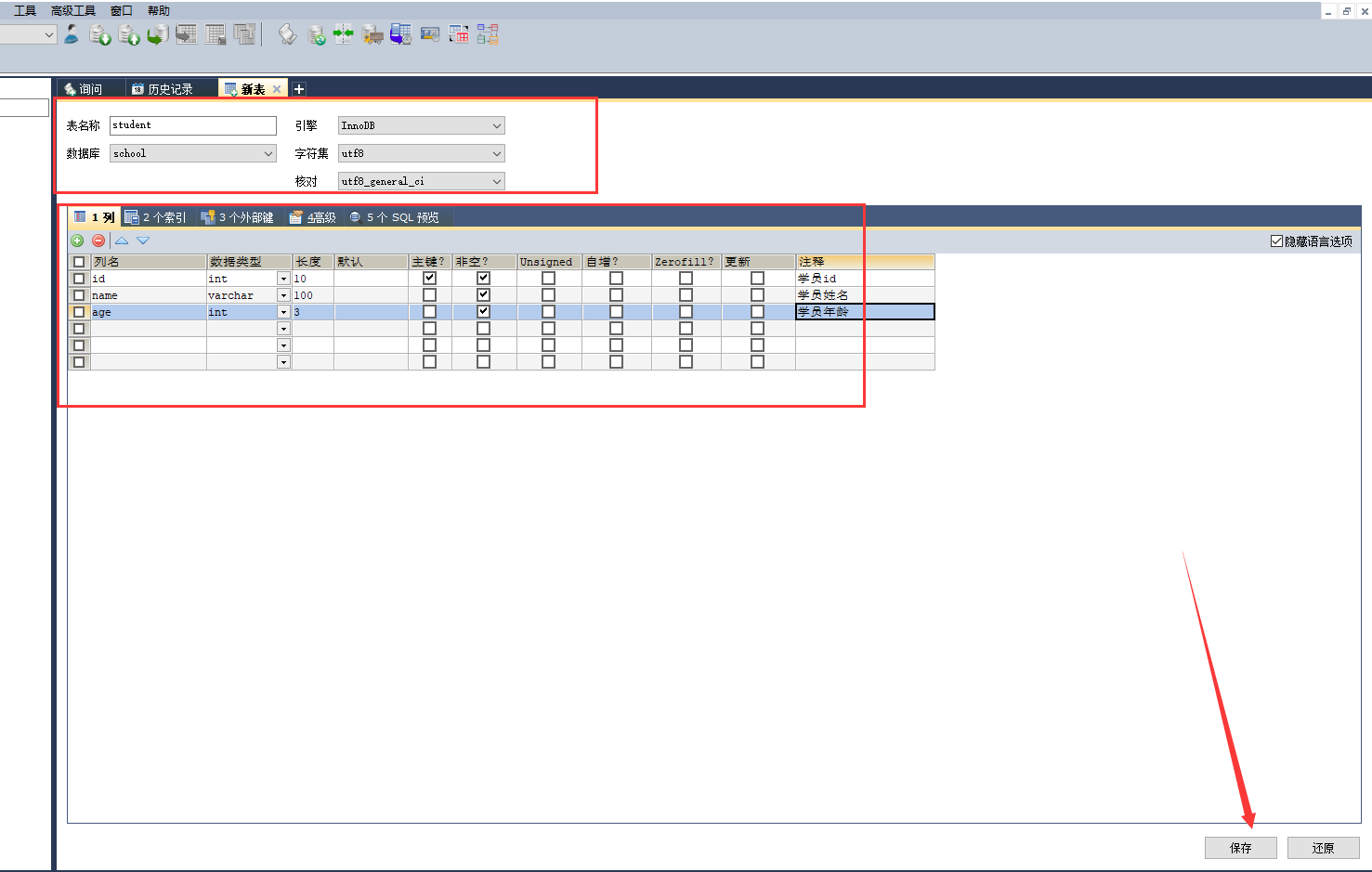
Task: Open data type dropdown for id row
Action: click(x=283, y=279)
